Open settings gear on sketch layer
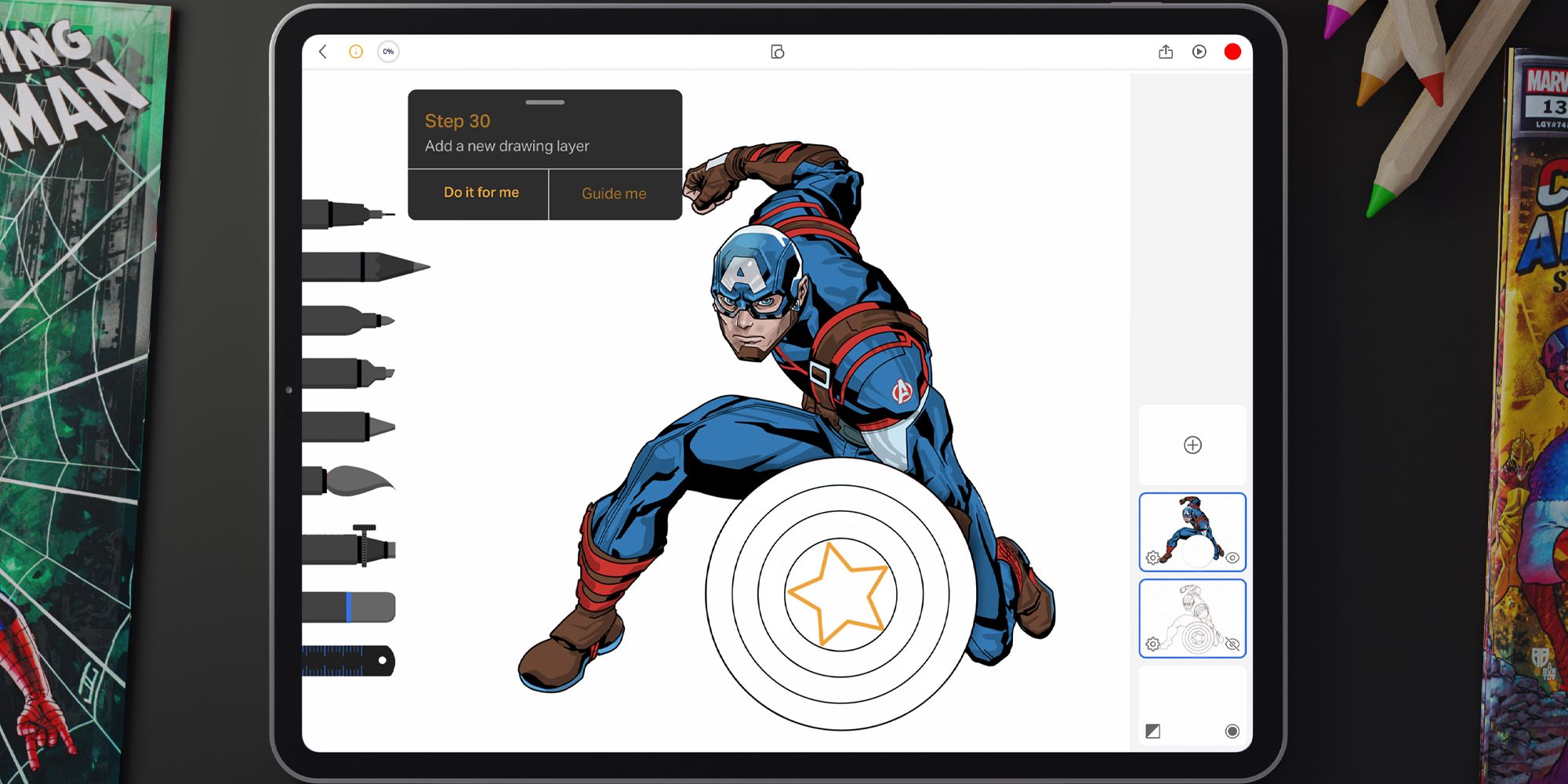 1152,644
